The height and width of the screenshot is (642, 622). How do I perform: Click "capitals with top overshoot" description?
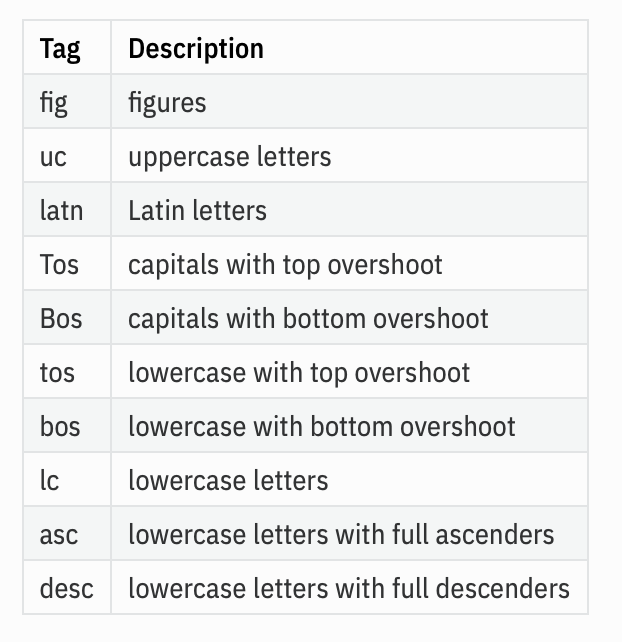[285, 264]
